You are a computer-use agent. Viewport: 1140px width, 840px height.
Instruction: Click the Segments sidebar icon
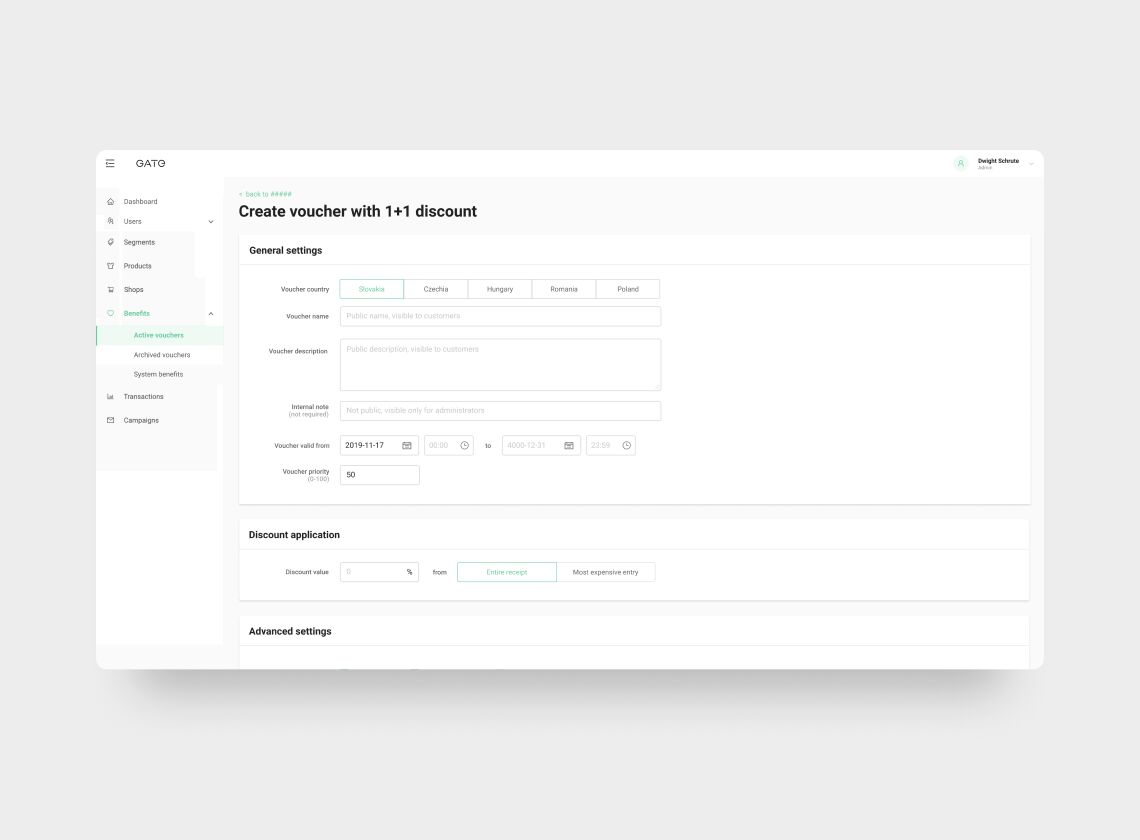[111, 242]
